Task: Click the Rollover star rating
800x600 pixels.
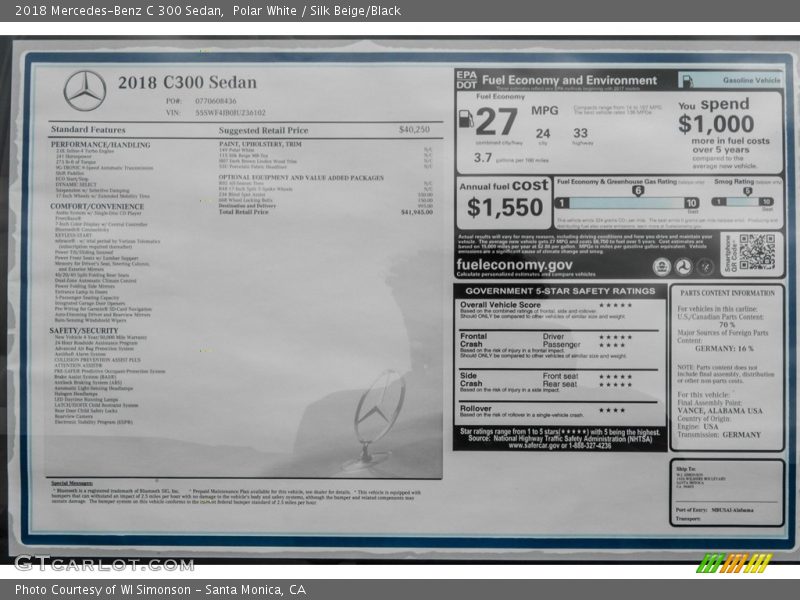Action: [611, 410]
